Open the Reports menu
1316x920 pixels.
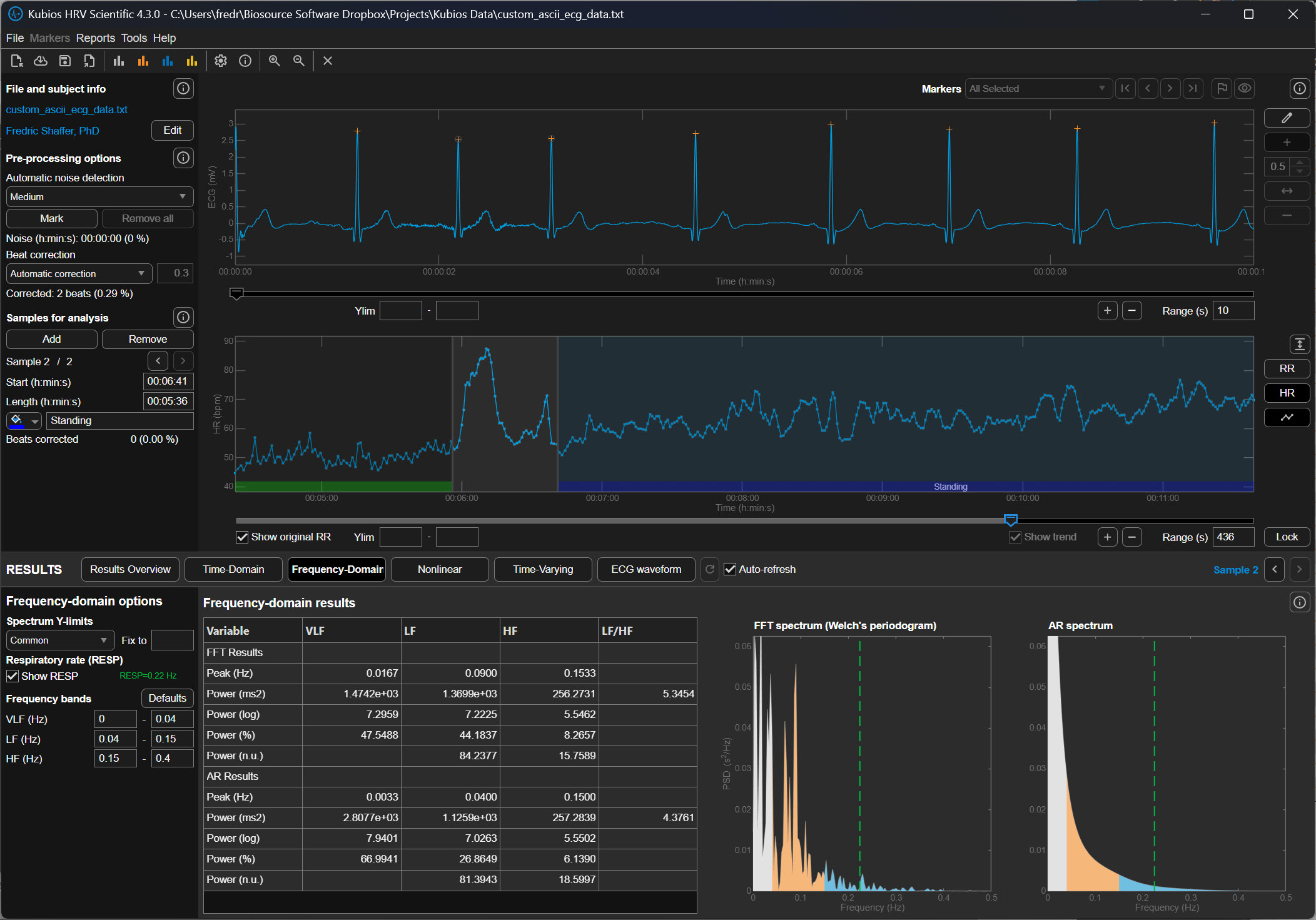(95, 38)
